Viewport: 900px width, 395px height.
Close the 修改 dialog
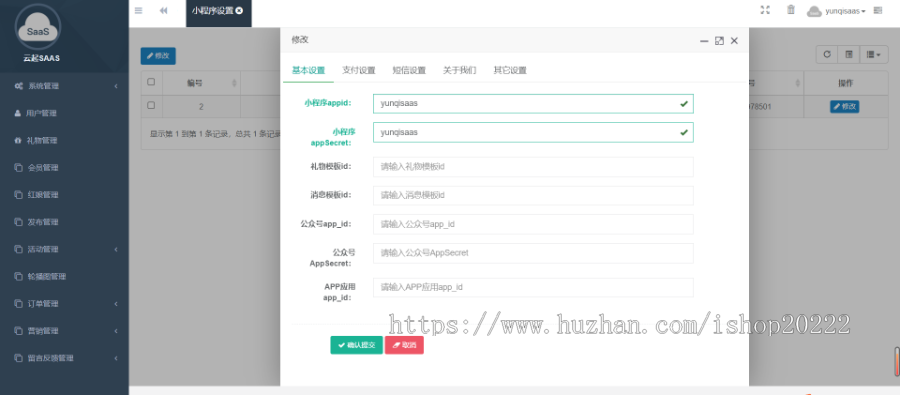click(734, 41)
